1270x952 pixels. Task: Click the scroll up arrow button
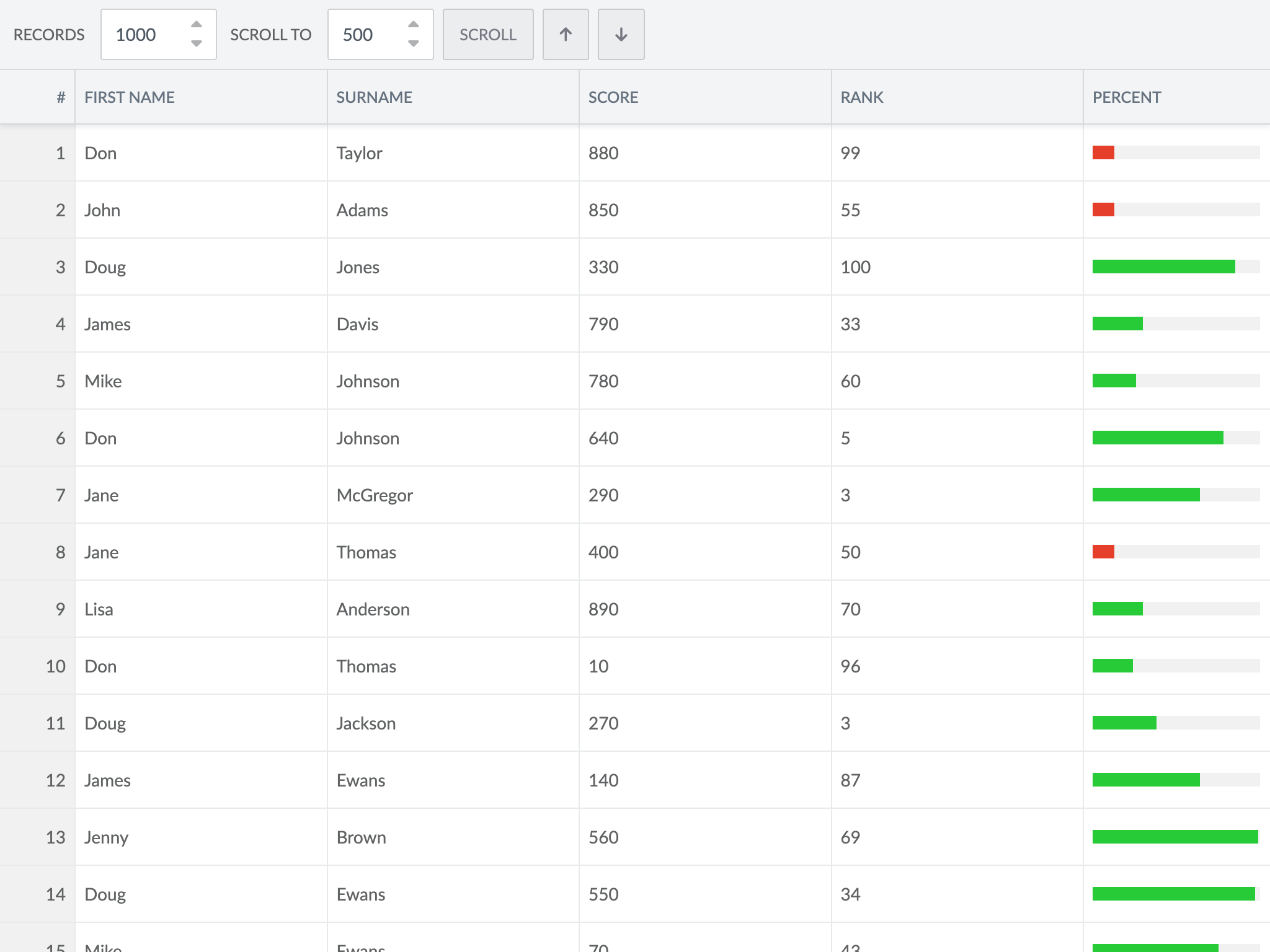tap(565, 35)
